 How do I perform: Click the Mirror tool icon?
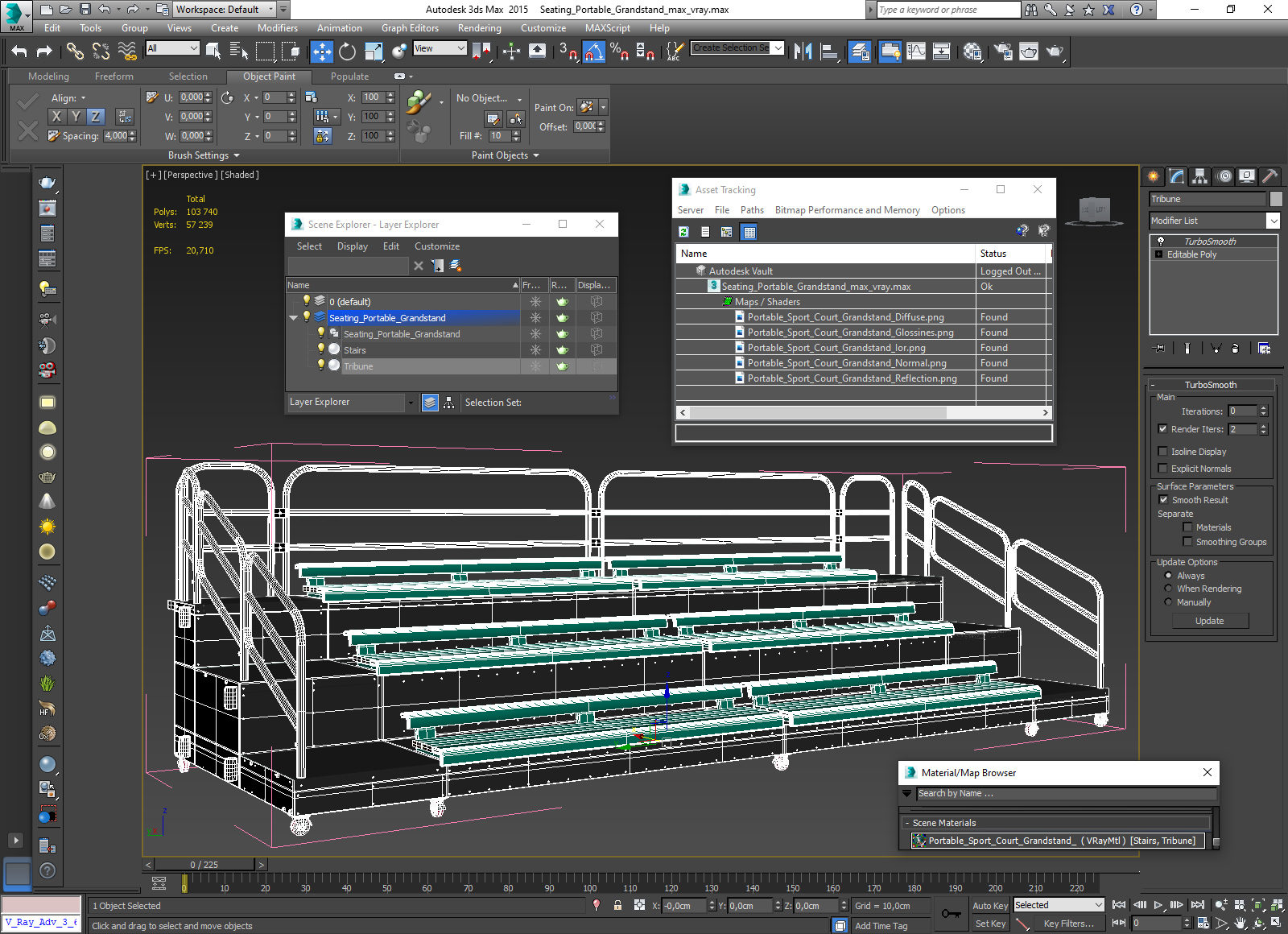click(x=803, y=52)
